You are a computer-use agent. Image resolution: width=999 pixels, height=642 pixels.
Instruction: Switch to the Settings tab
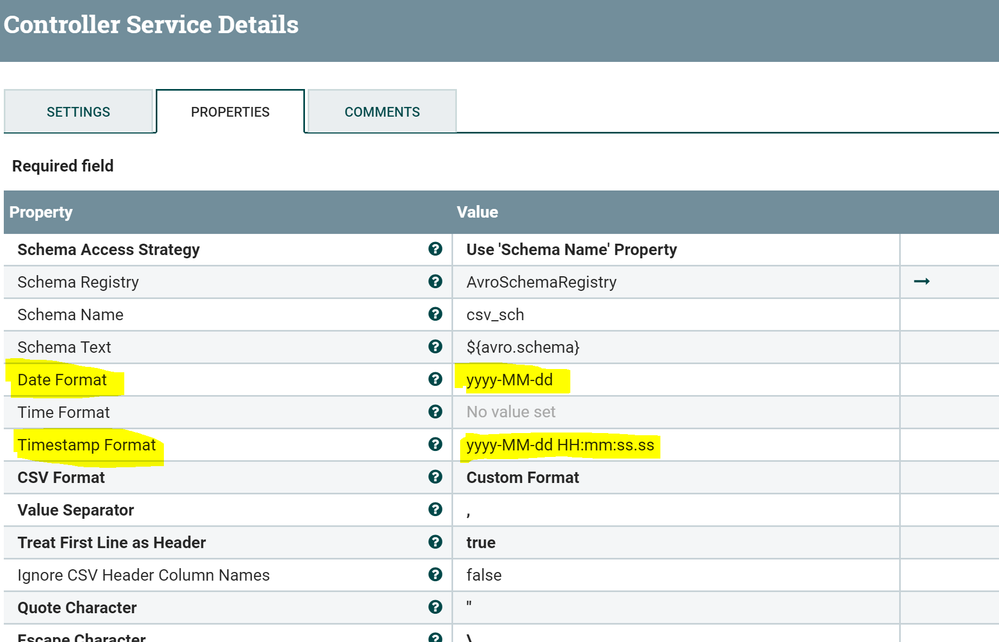(78, 112)
